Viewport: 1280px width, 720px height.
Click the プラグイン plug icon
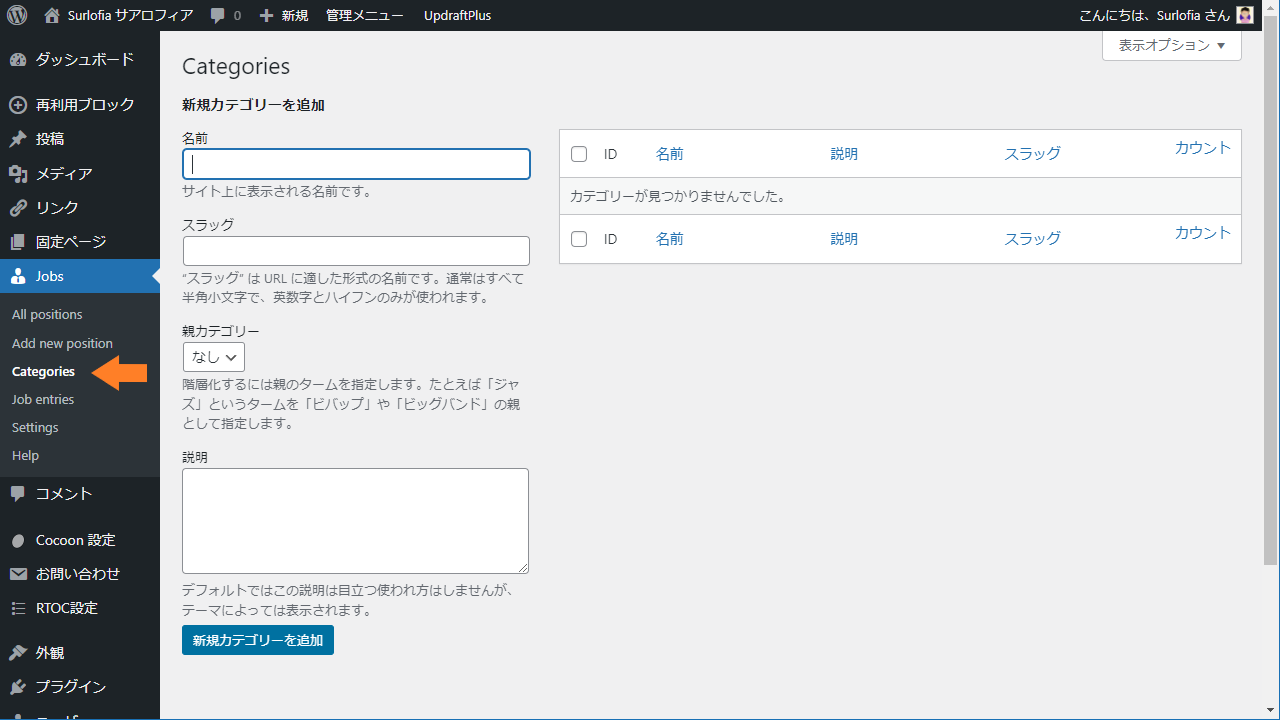(x=18, y=687)
